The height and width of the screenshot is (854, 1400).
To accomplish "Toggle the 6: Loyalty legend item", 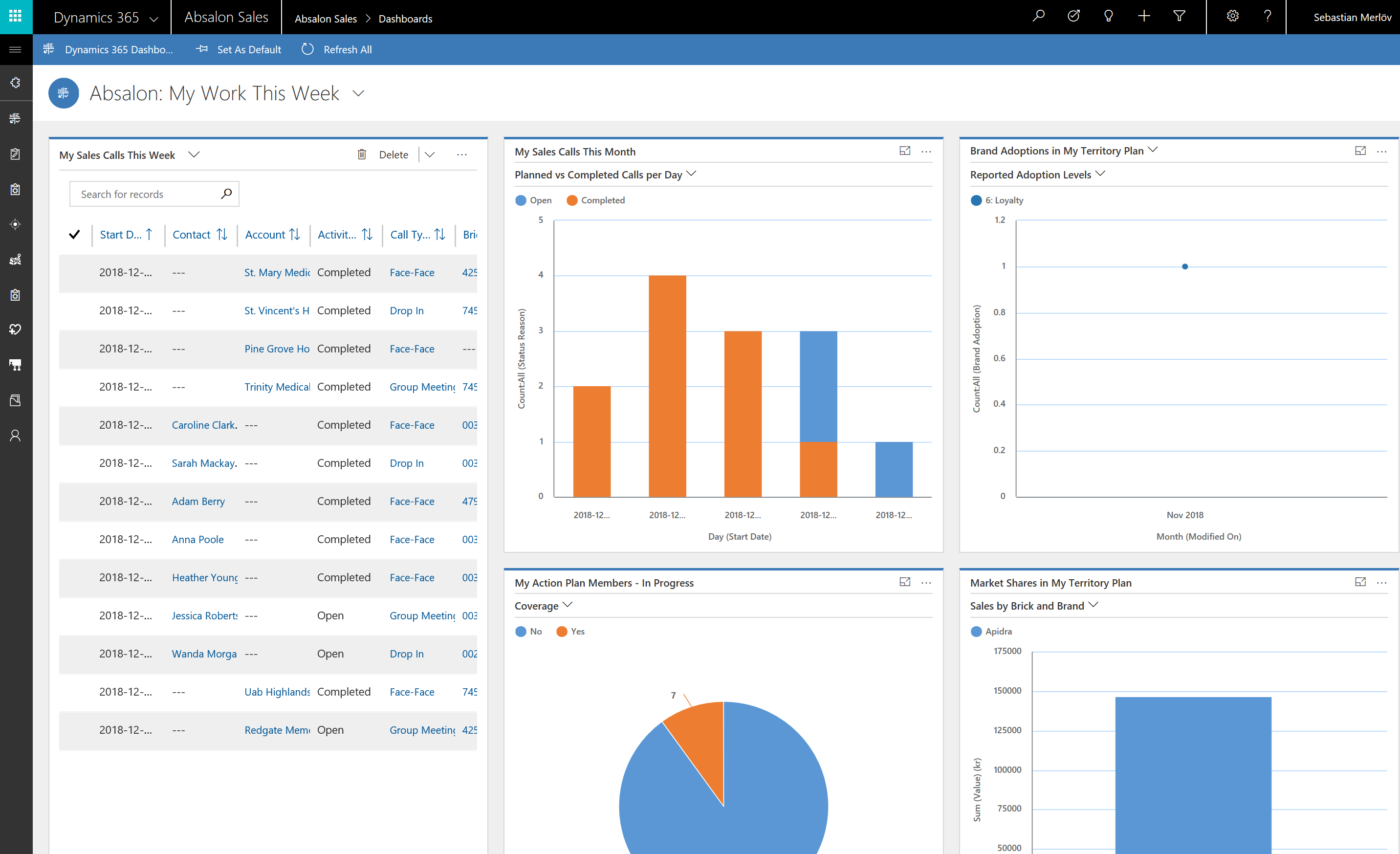I will click(x=997, y=200).
